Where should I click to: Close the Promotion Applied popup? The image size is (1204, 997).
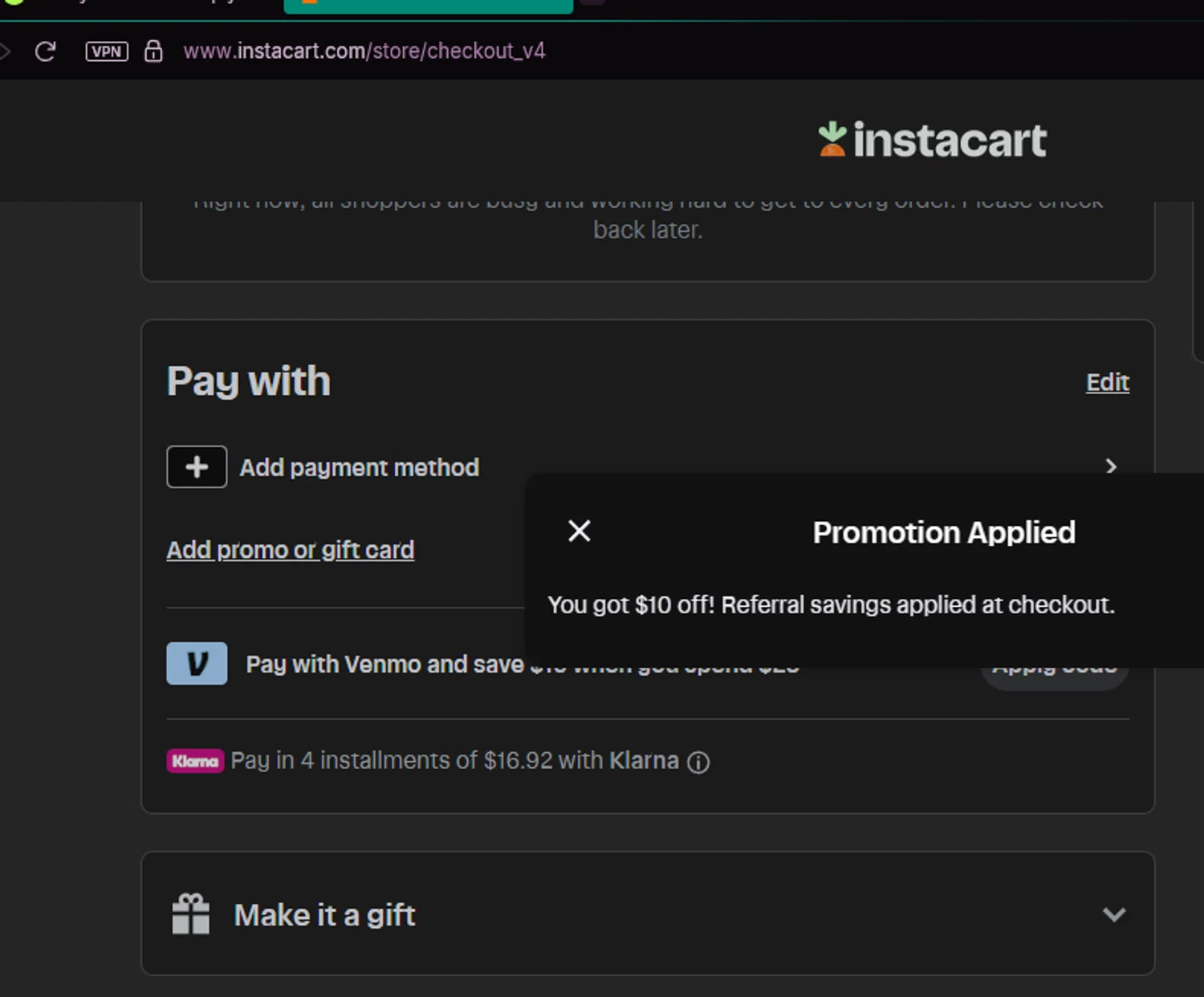580,531
